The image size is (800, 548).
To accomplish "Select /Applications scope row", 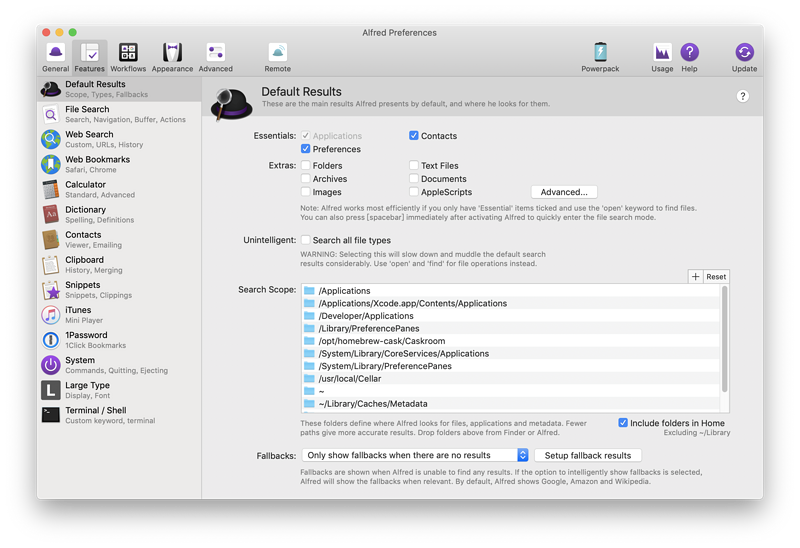I will [511, 291].
